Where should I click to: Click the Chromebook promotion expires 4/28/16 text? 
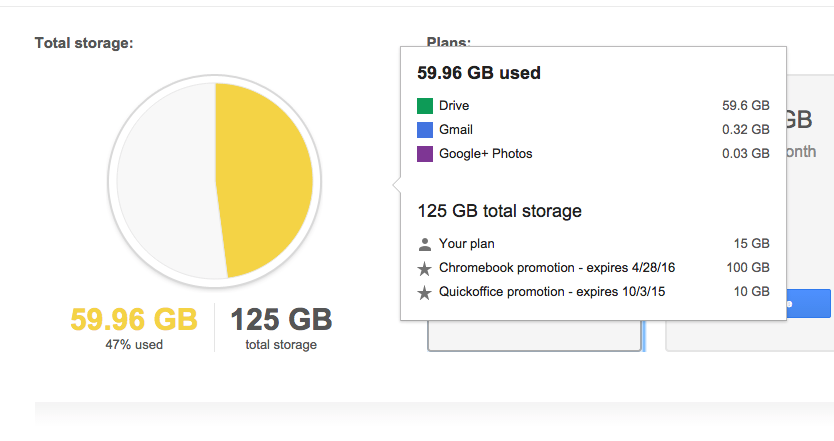pos(557,268)
